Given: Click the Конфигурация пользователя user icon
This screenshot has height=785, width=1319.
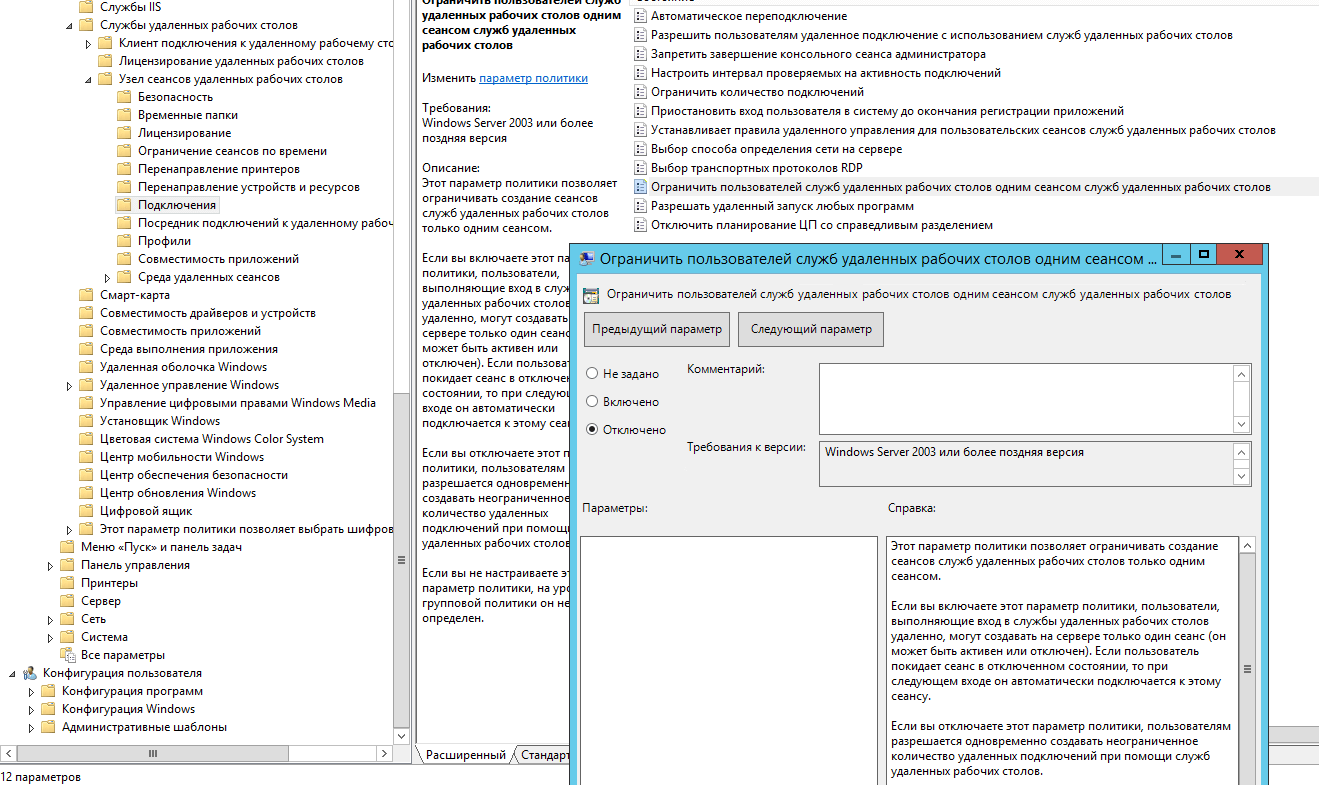Looking at the screenshot, I should (x=30, y=673).
